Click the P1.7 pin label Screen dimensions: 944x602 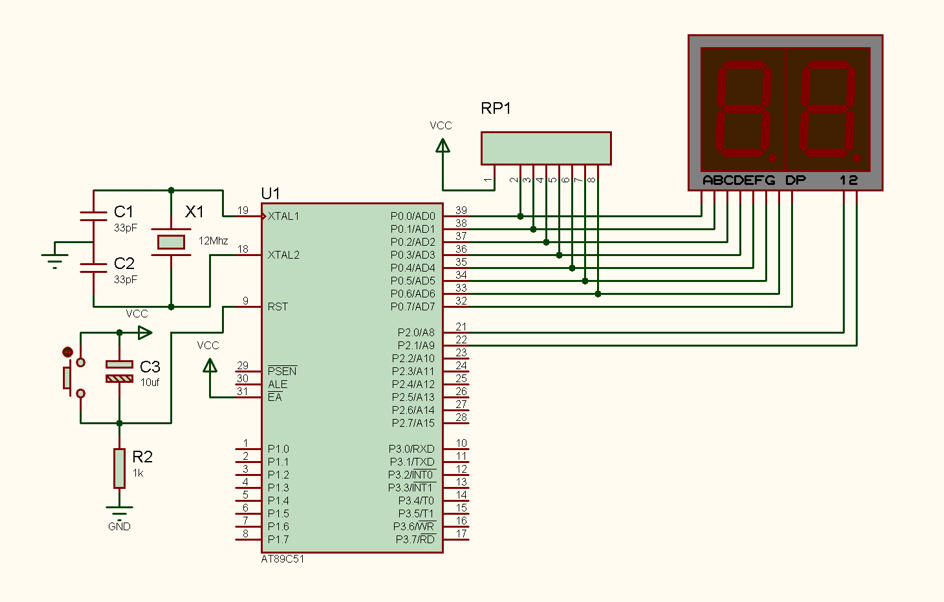click(x=278, y=539)
